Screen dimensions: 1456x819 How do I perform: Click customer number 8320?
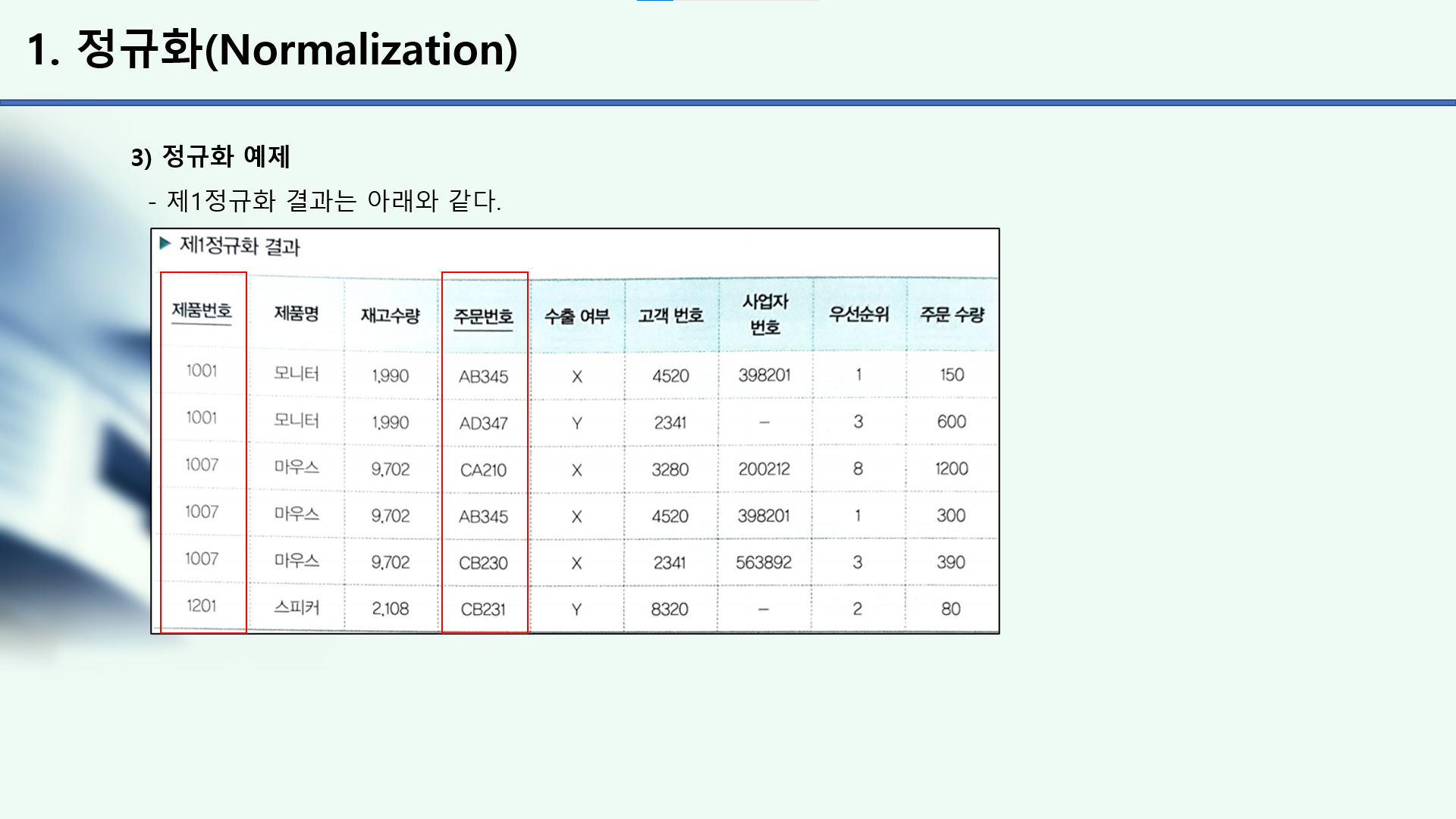[670, 610]
